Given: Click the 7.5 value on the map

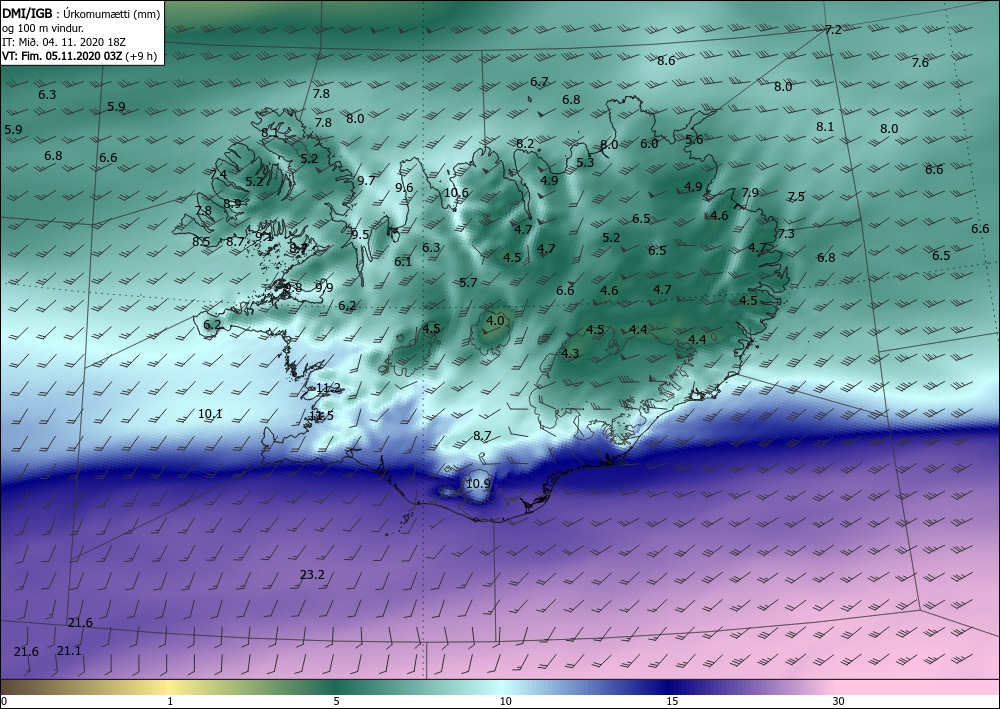Looking at the screenshot, I should pos(795,197).
